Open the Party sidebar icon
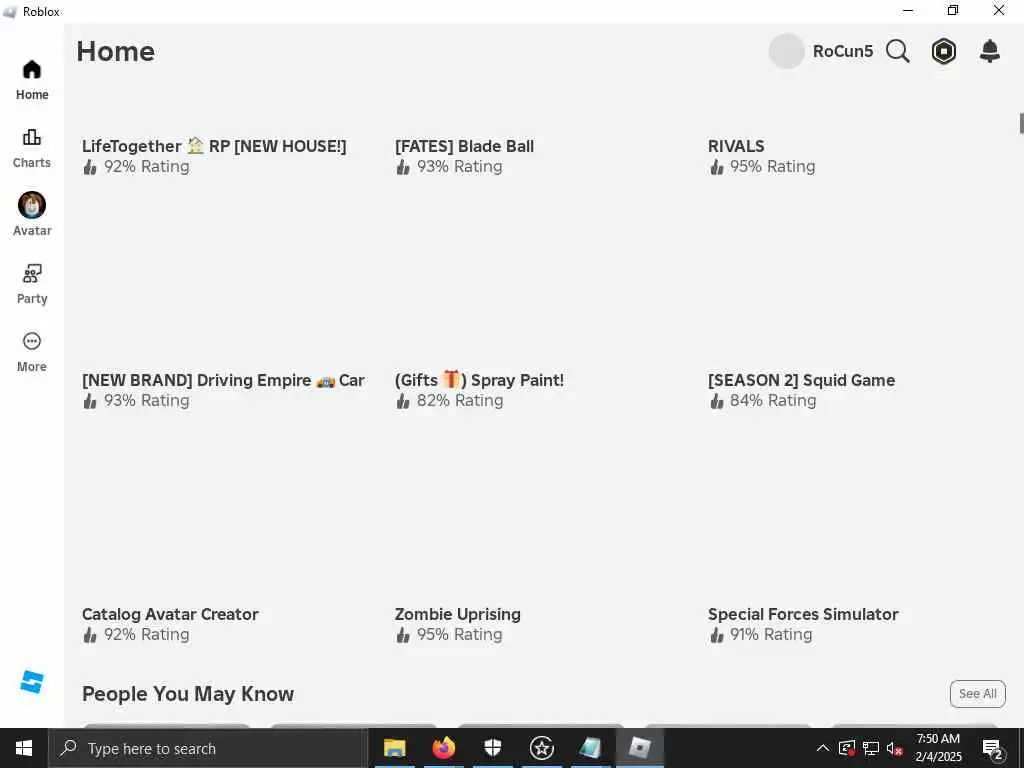 coord(31,274)
